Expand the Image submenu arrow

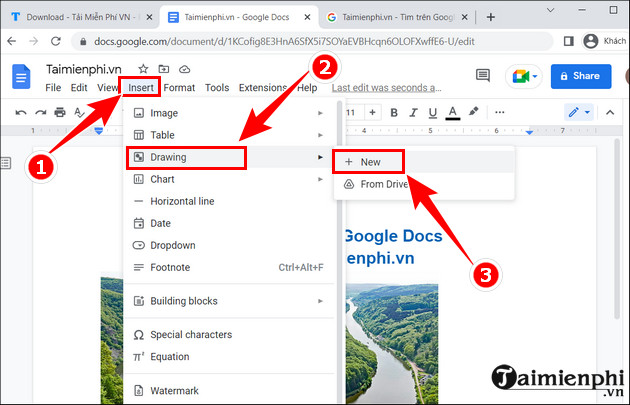coord(320,113)
